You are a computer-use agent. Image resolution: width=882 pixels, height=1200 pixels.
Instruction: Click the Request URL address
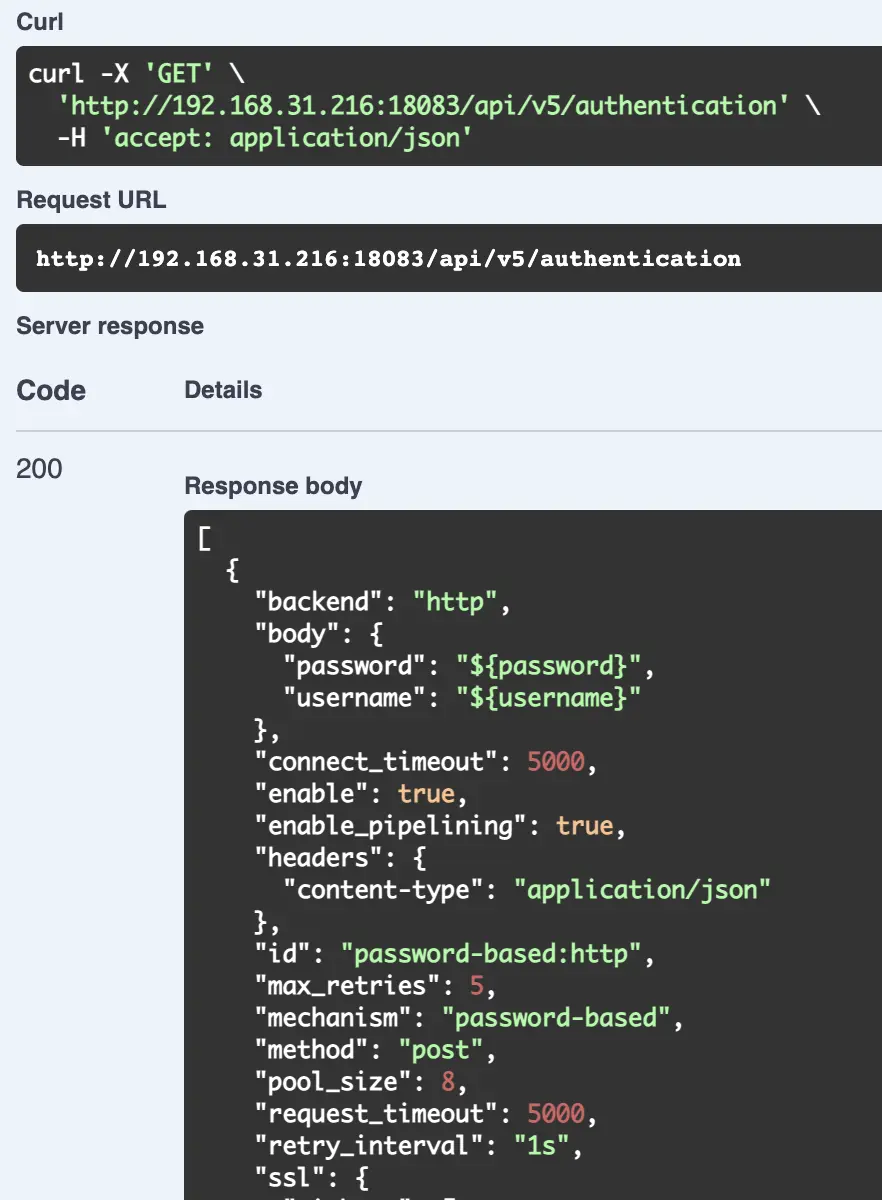(388, 258)
